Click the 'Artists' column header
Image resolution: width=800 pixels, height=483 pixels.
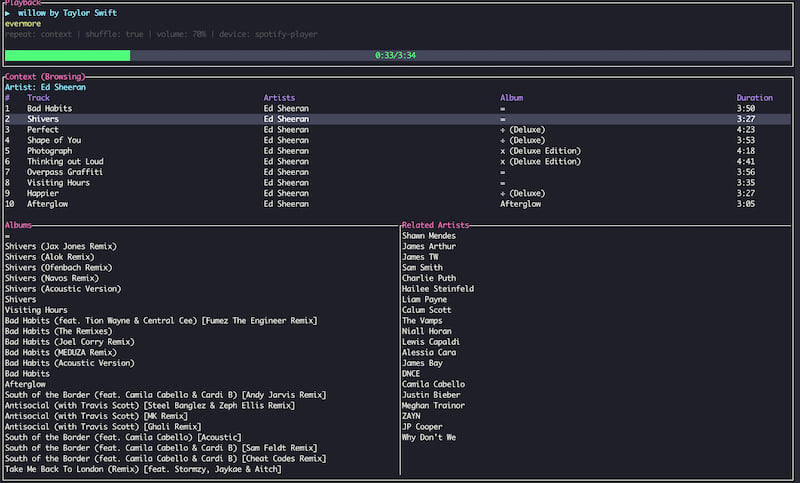279,97
